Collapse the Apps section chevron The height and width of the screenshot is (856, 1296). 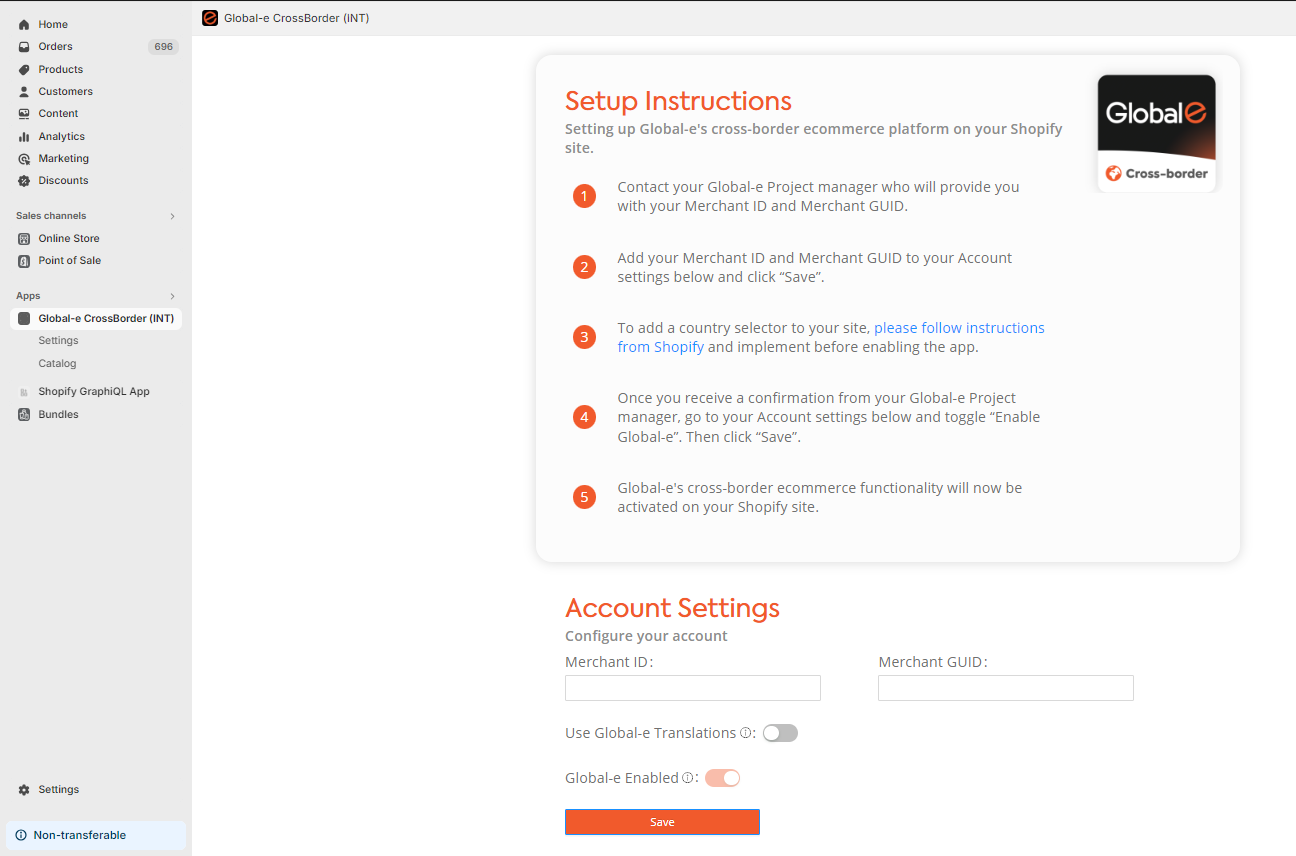(x=171, y=295)
